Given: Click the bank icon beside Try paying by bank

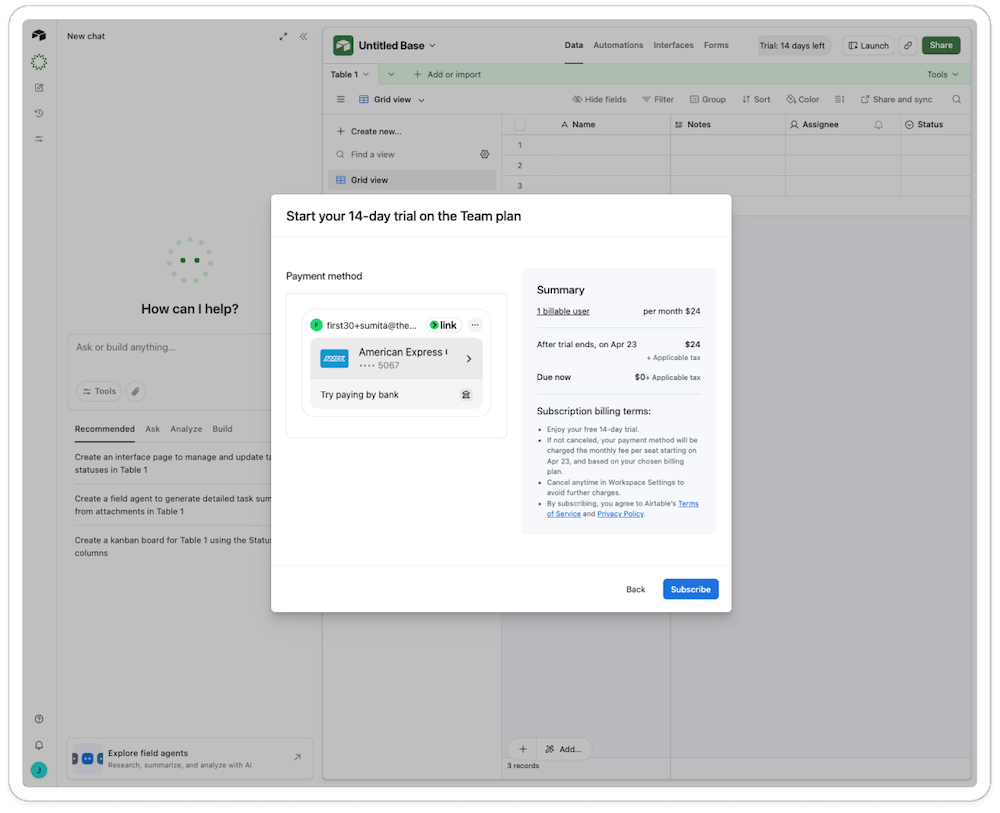Looking at the screenshot, I should 466,395.
